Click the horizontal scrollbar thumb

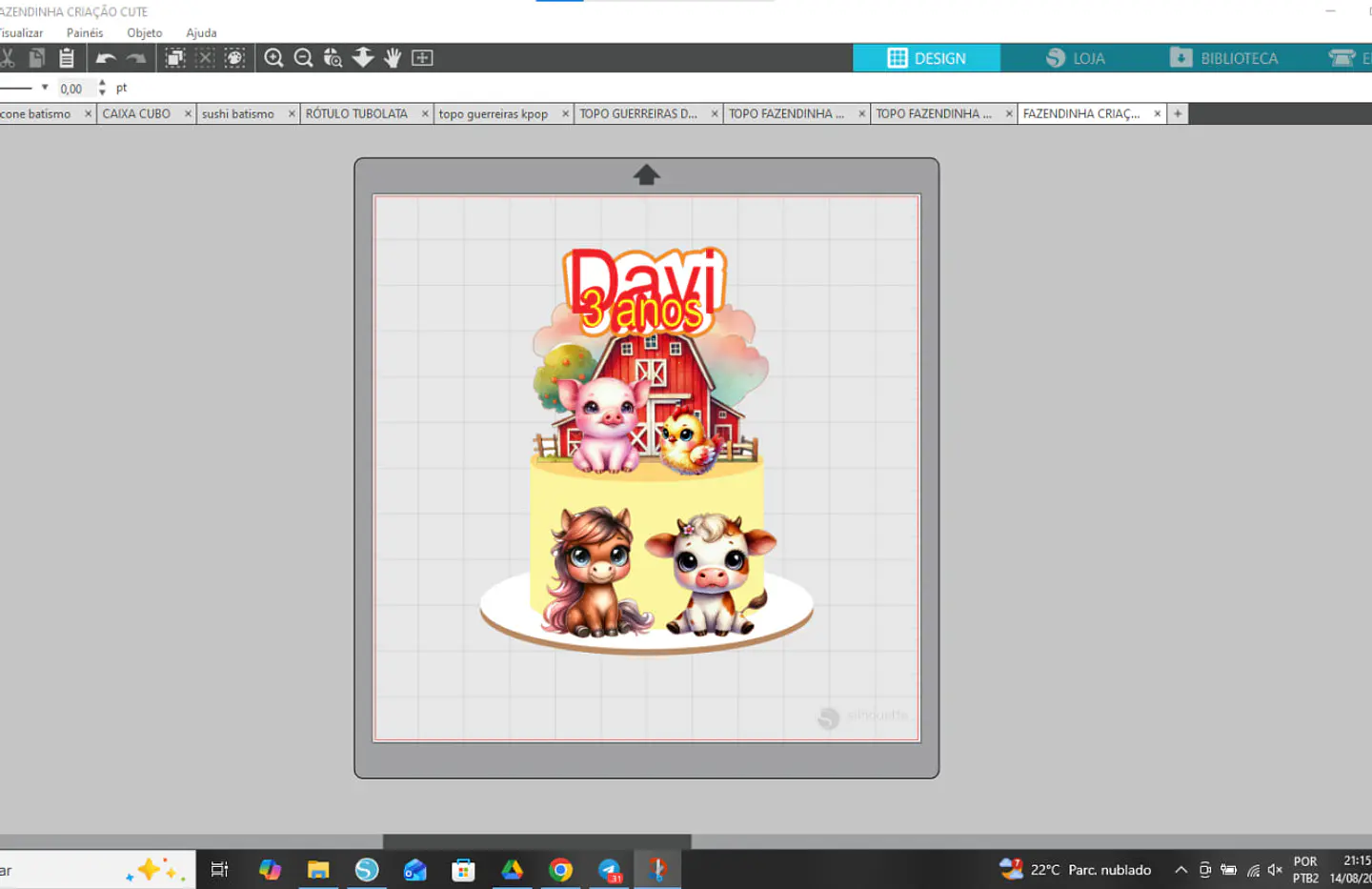coord(537,841)
